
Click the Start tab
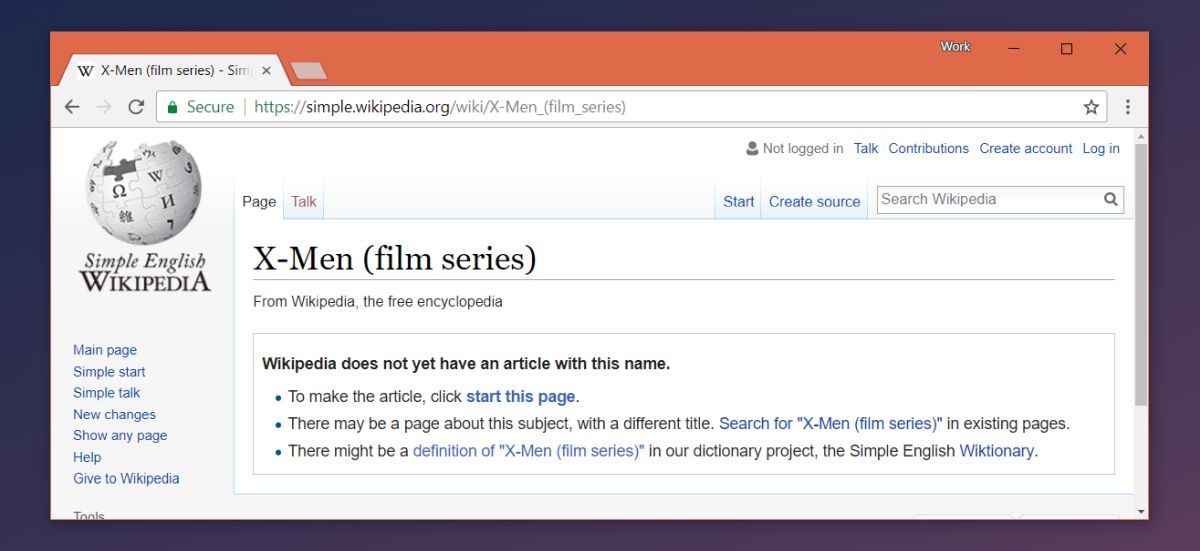pyautogui.click(x=738, y=201)
